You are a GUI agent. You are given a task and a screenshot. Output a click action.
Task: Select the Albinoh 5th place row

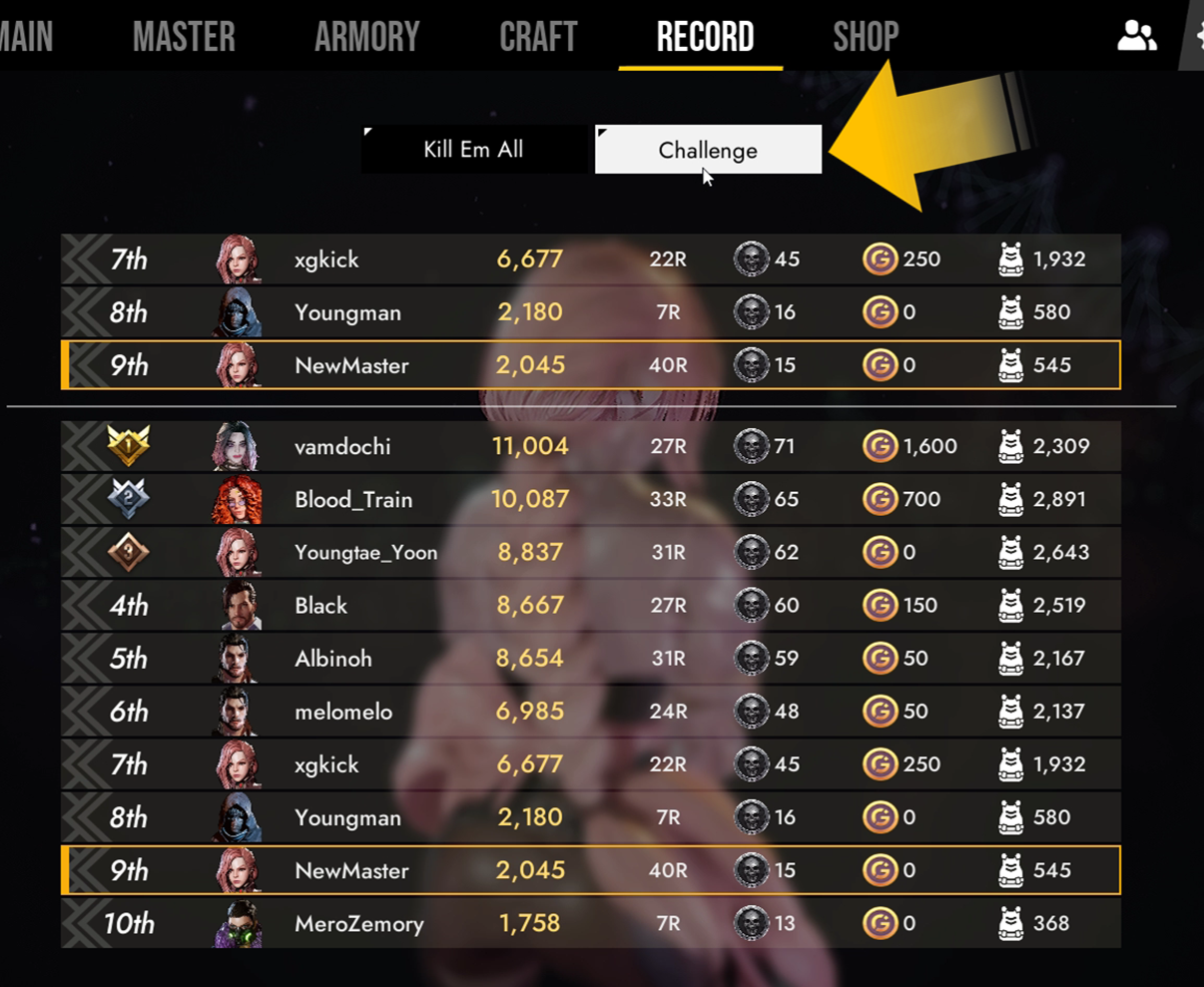[591, 659]
